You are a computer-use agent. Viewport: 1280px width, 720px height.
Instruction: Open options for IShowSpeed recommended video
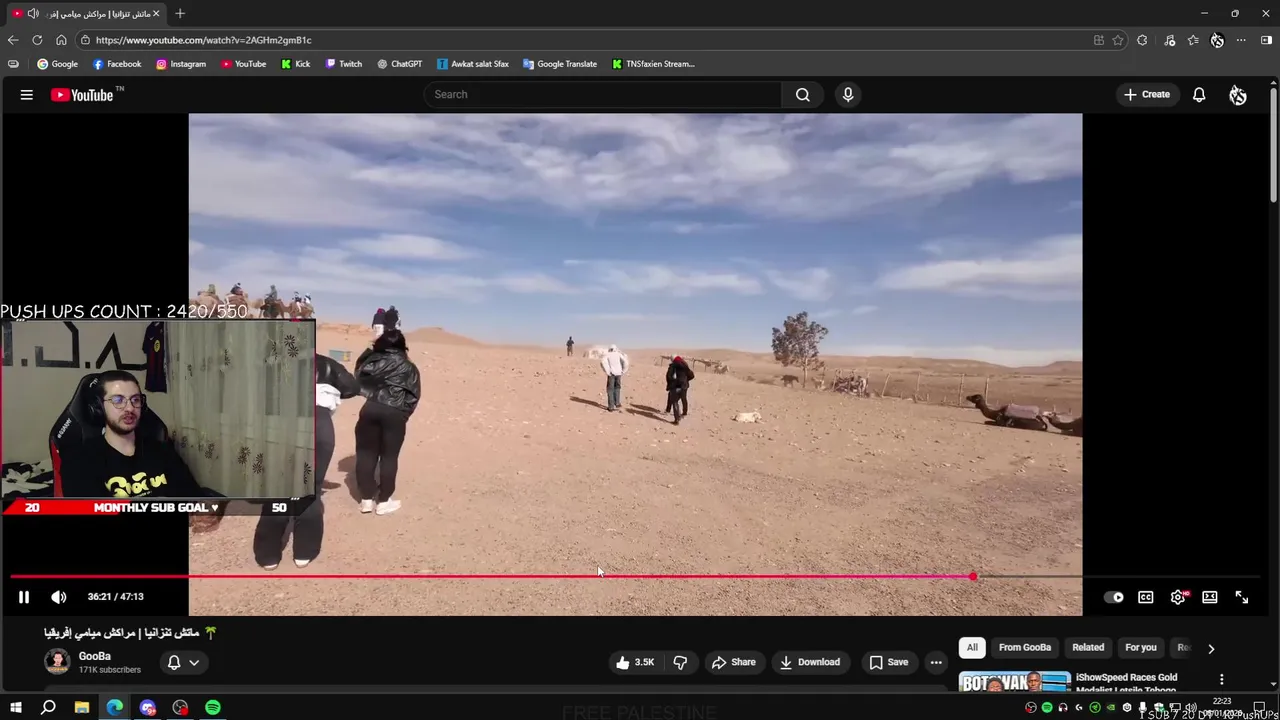click(x=1221, y=679)
